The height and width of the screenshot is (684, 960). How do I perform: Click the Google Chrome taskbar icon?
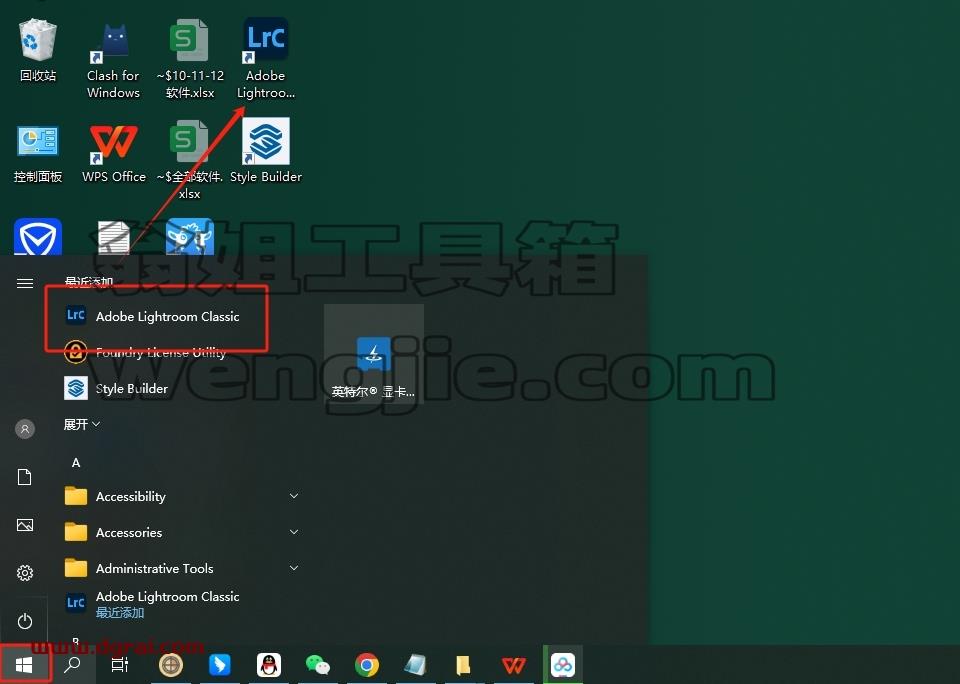[x=367, y=664]
